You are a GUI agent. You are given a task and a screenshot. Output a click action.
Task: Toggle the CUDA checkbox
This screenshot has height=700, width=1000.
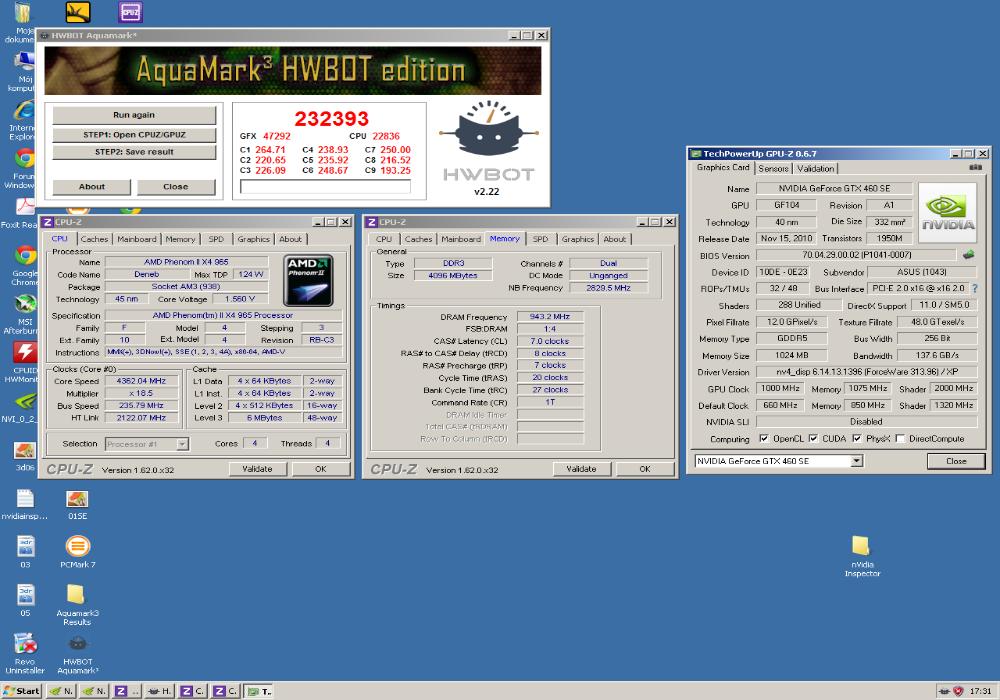[x=813, y=439]
